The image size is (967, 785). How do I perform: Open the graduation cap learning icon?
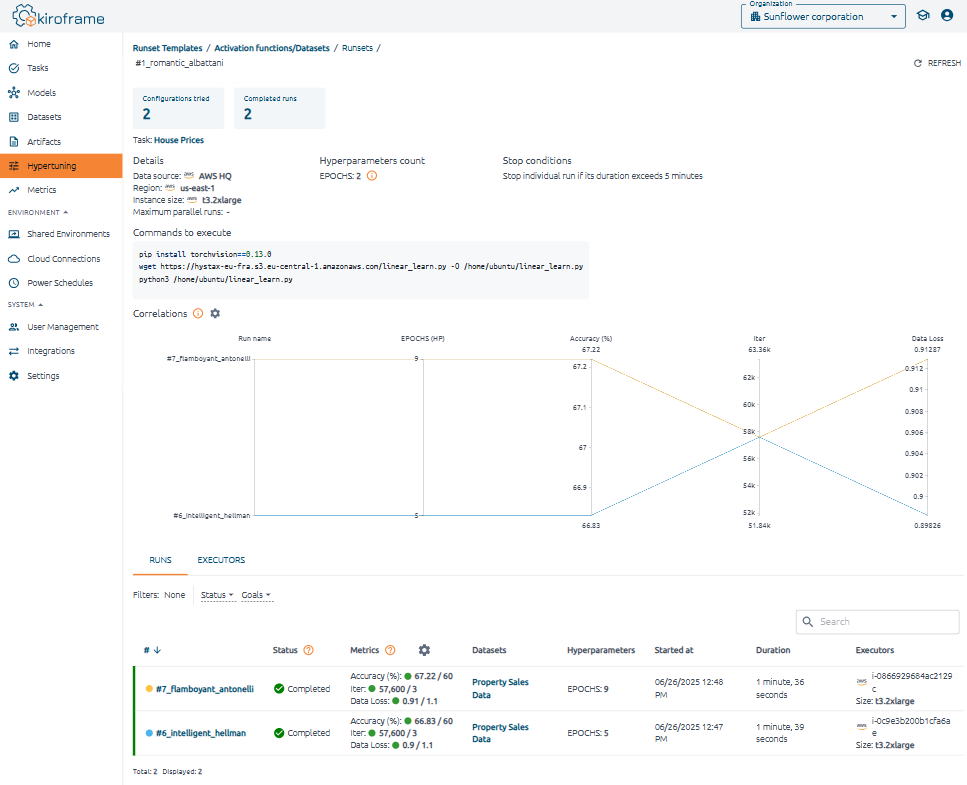923,16
